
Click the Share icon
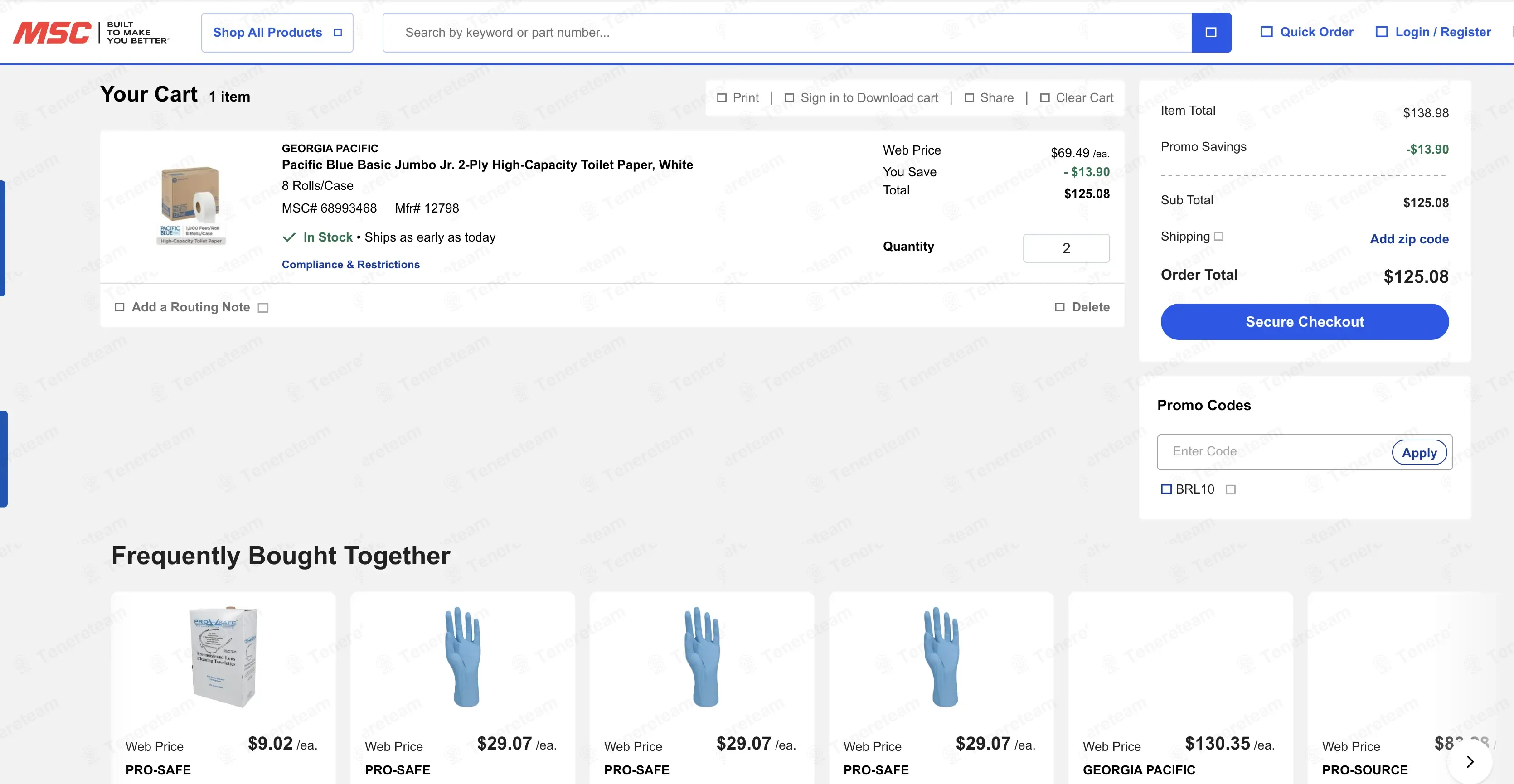pos(969,97)
